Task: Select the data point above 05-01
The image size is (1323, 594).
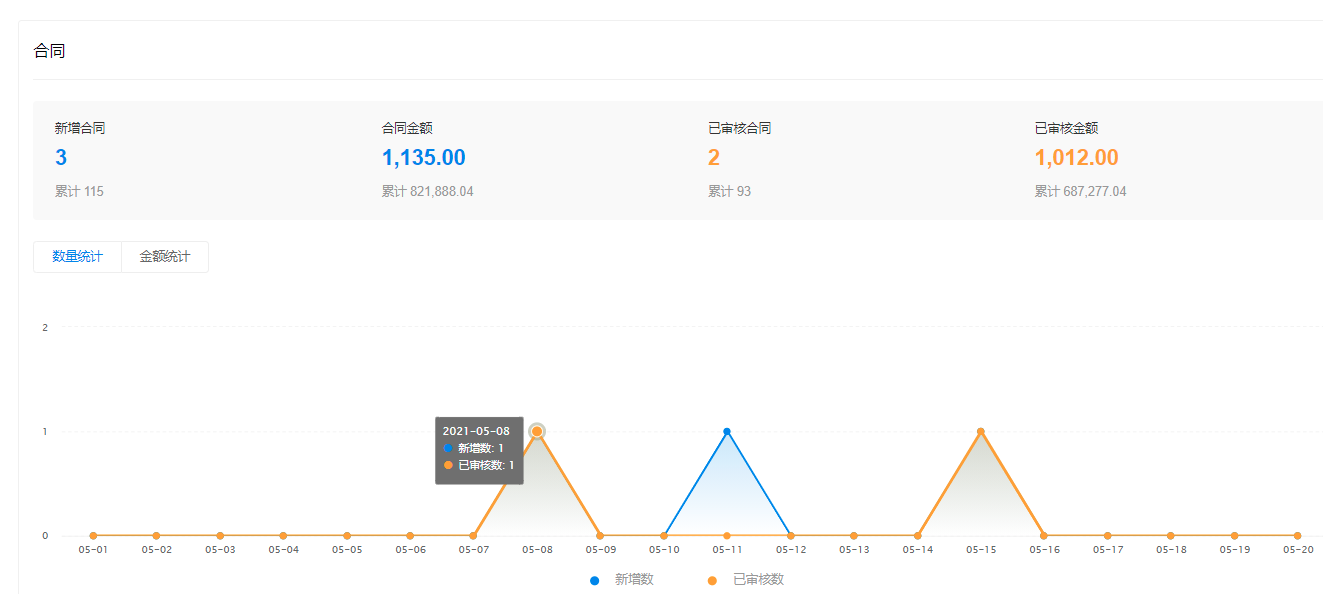Action: pyautogui.click(x=93, y=536)
